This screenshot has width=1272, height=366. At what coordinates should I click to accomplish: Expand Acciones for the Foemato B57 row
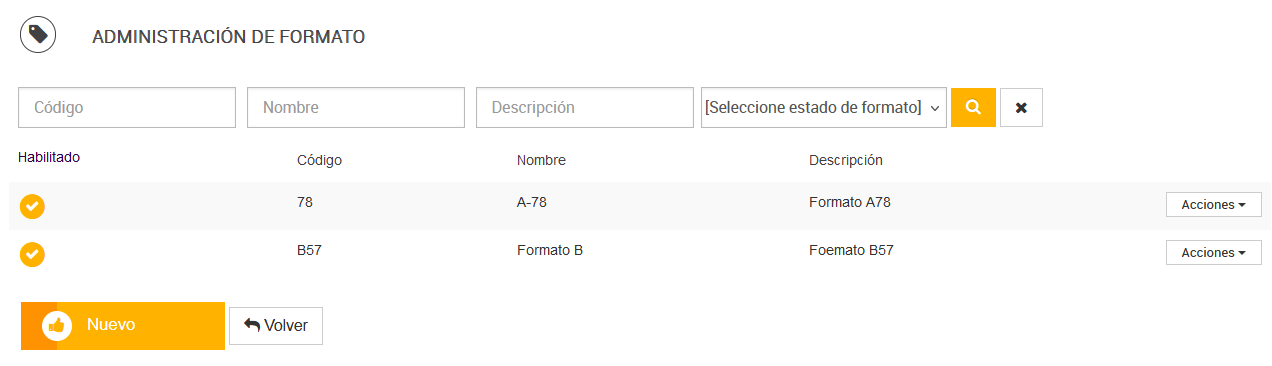[1213, 253]
